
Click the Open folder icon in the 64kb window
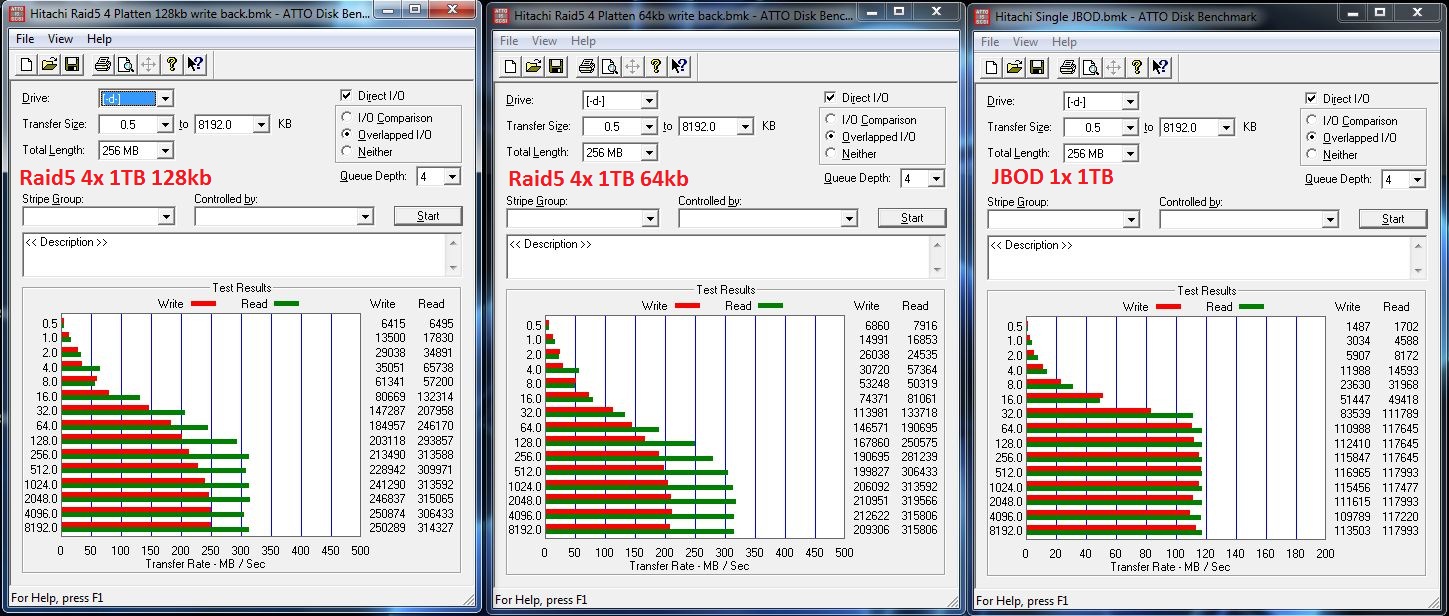(533, 67)
